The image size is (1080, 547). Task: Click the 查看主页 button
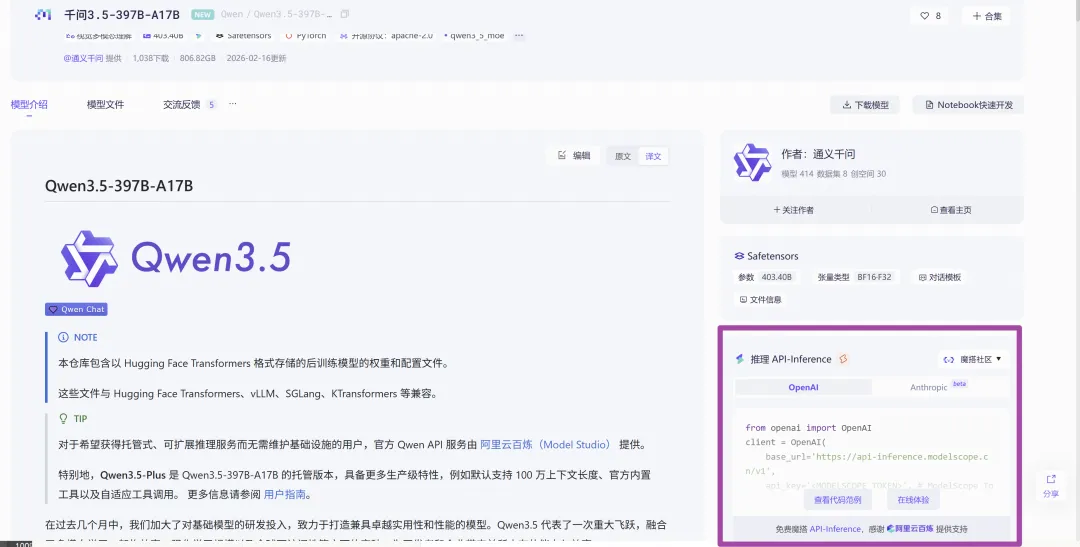point(951,210)
